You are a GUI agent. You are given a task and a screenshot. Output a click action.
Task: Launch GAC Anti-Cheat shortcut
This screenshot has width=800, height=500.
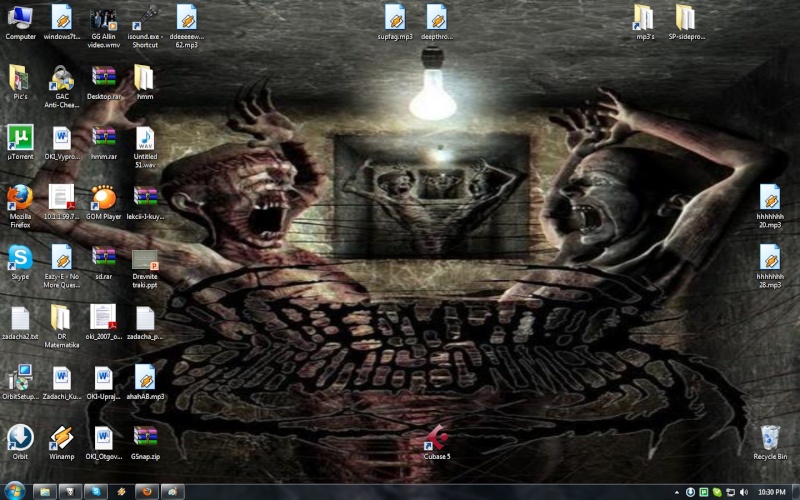[x=62, y=87]
